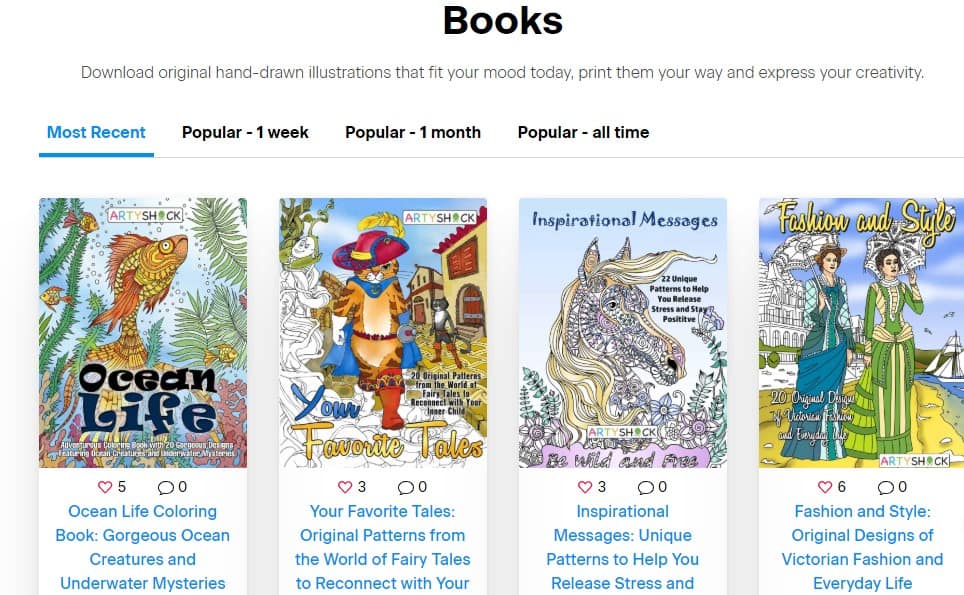Visit Fashion and Style title link
The width and height of the screenshot is (964, 595).
(x=863, y=547)
